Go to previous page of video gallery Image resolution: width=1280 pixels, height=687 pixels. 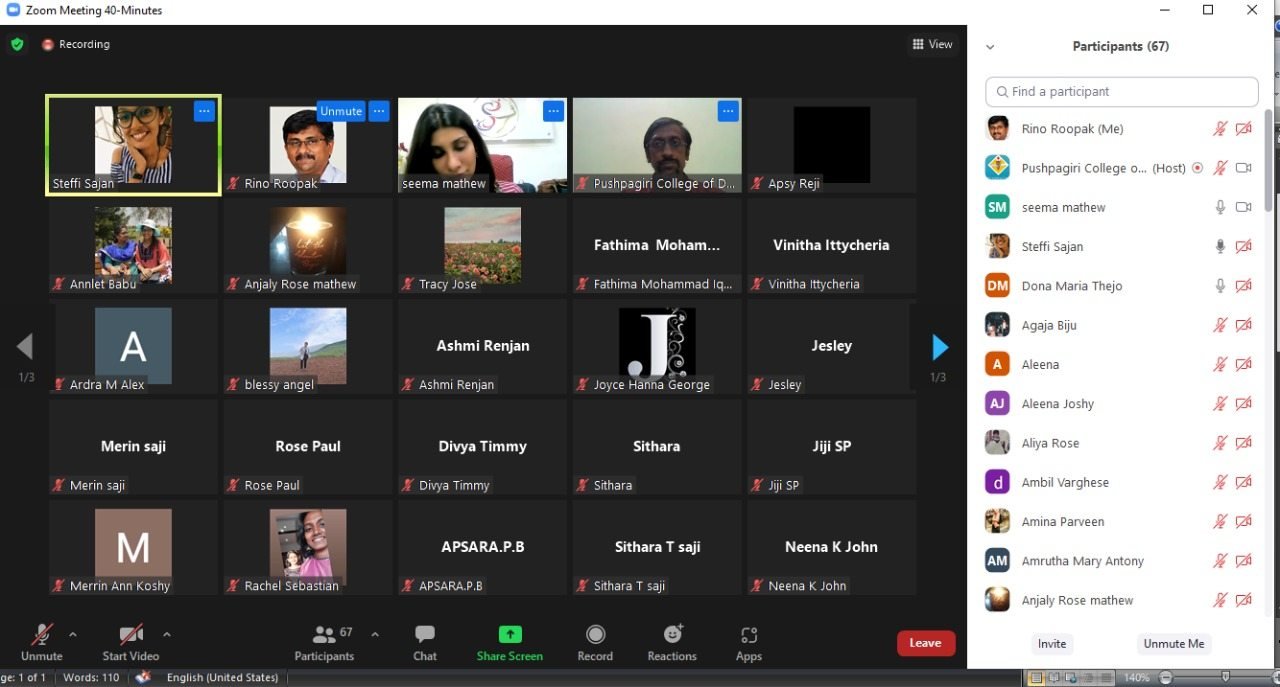pos(25,347)
